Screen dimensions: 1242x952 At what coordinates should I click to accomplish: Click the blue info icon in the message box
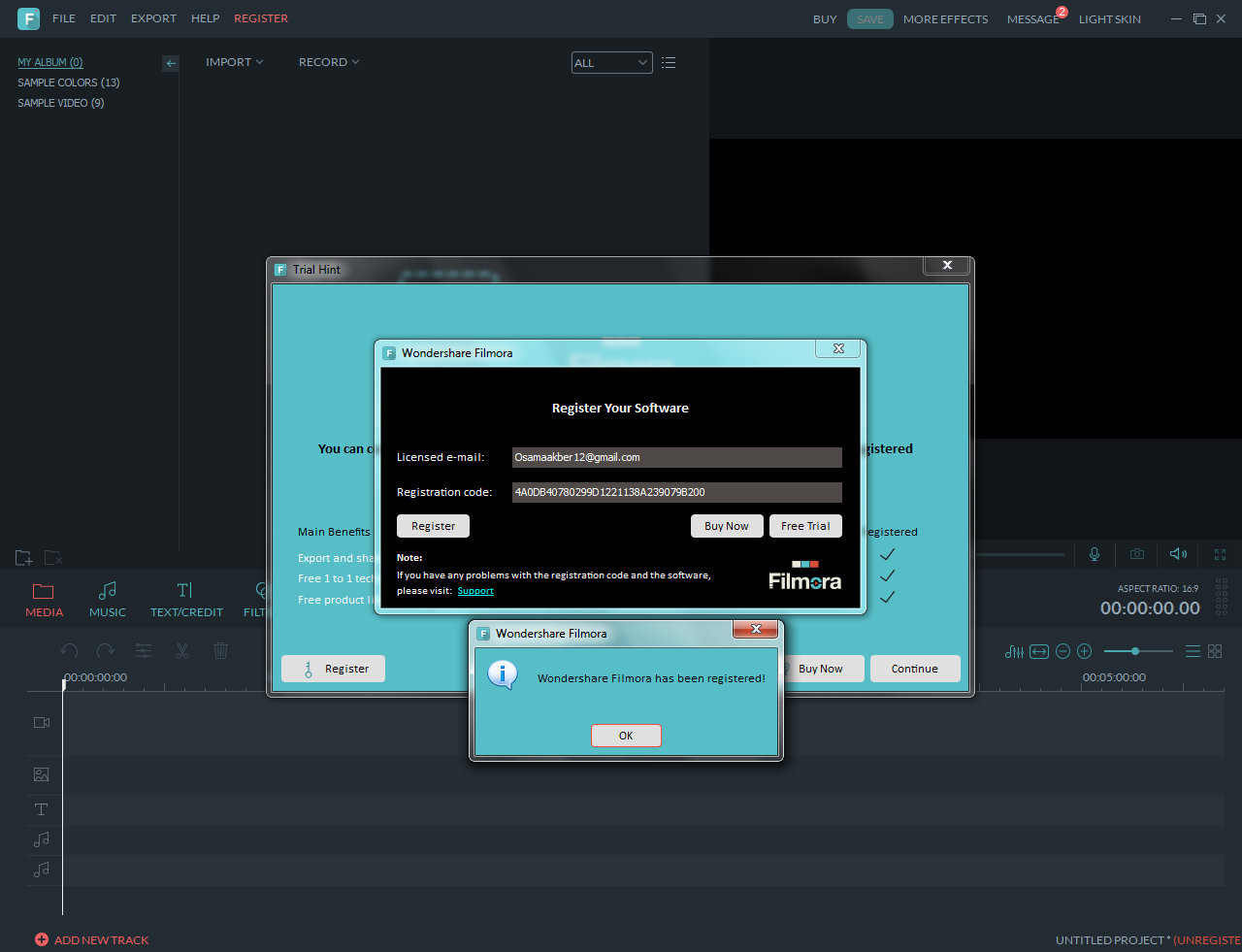click(x=503, y=674)
